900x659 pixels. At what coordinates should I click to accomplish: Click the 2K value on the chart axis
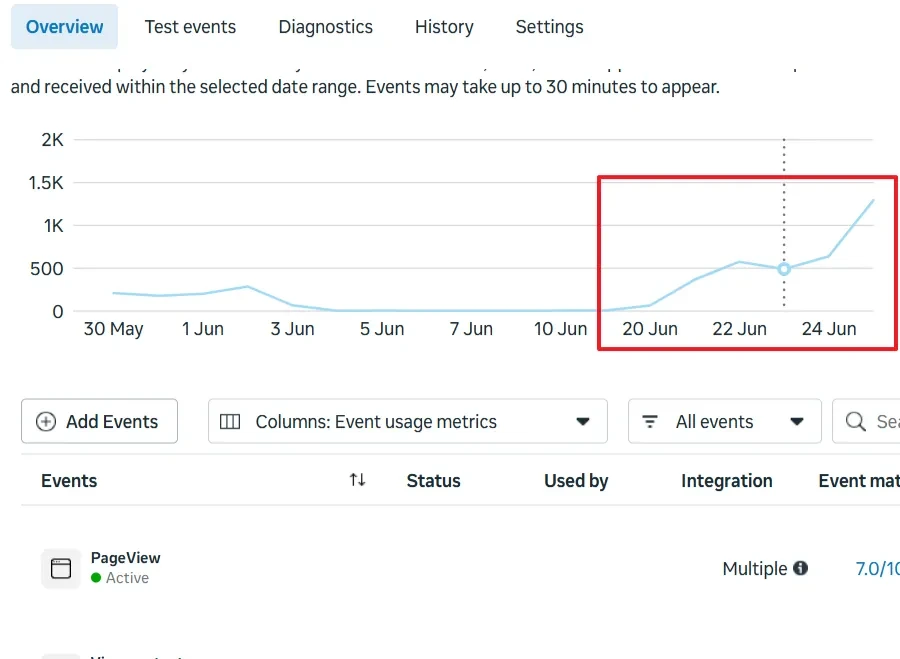(52, 139)
